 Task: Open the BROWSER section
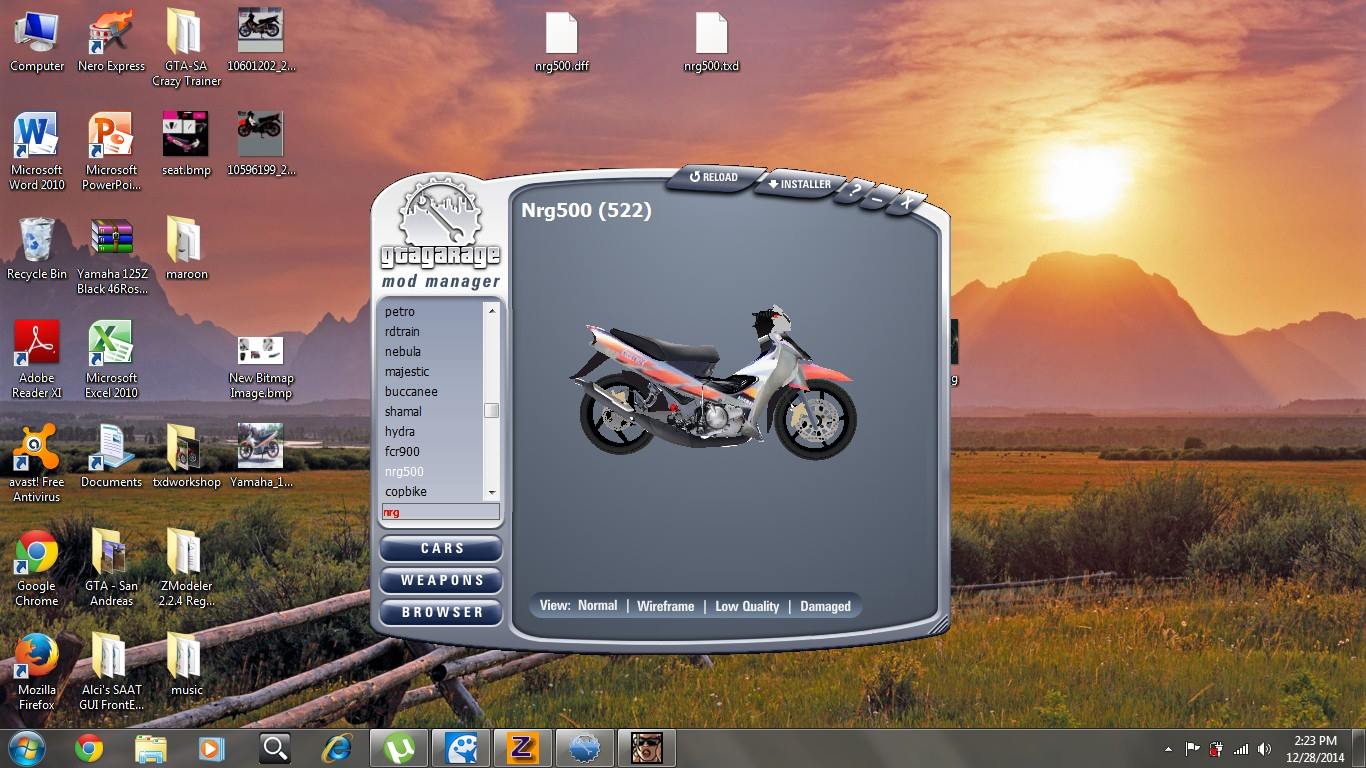point(441,613)
